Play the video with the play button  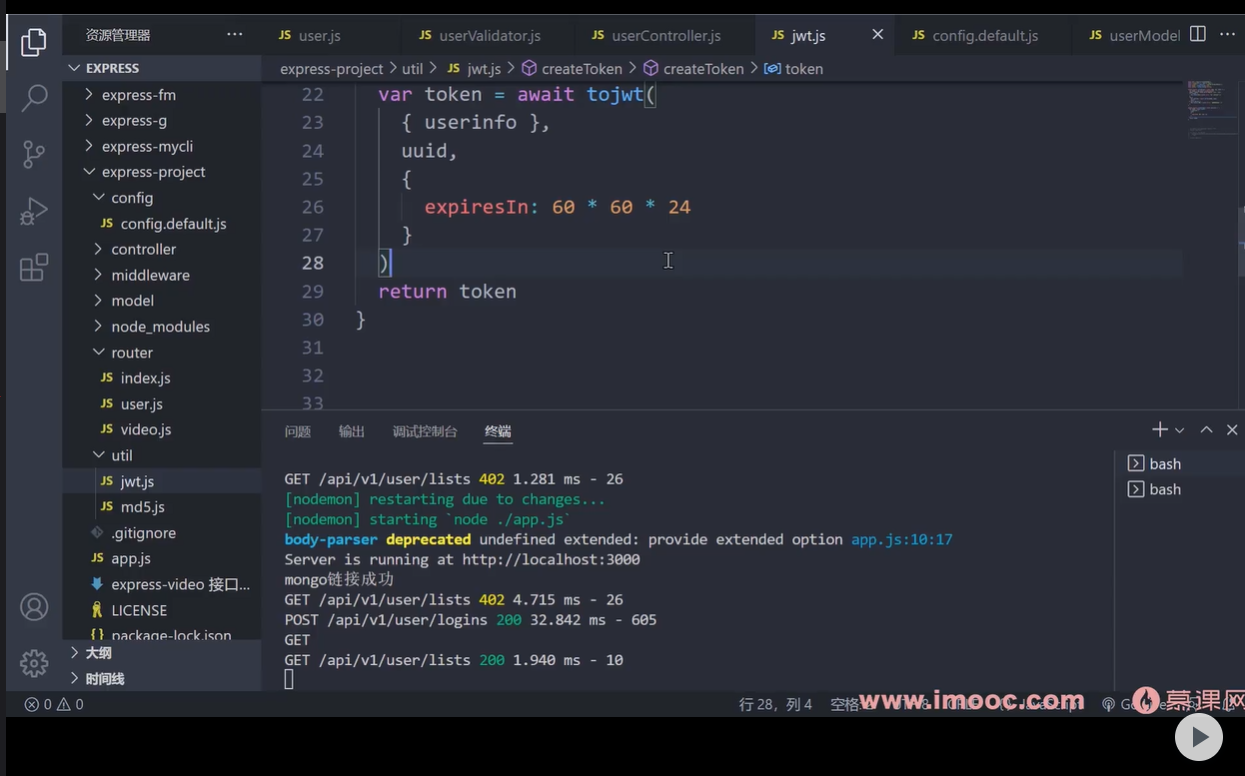pos(1198,738)
